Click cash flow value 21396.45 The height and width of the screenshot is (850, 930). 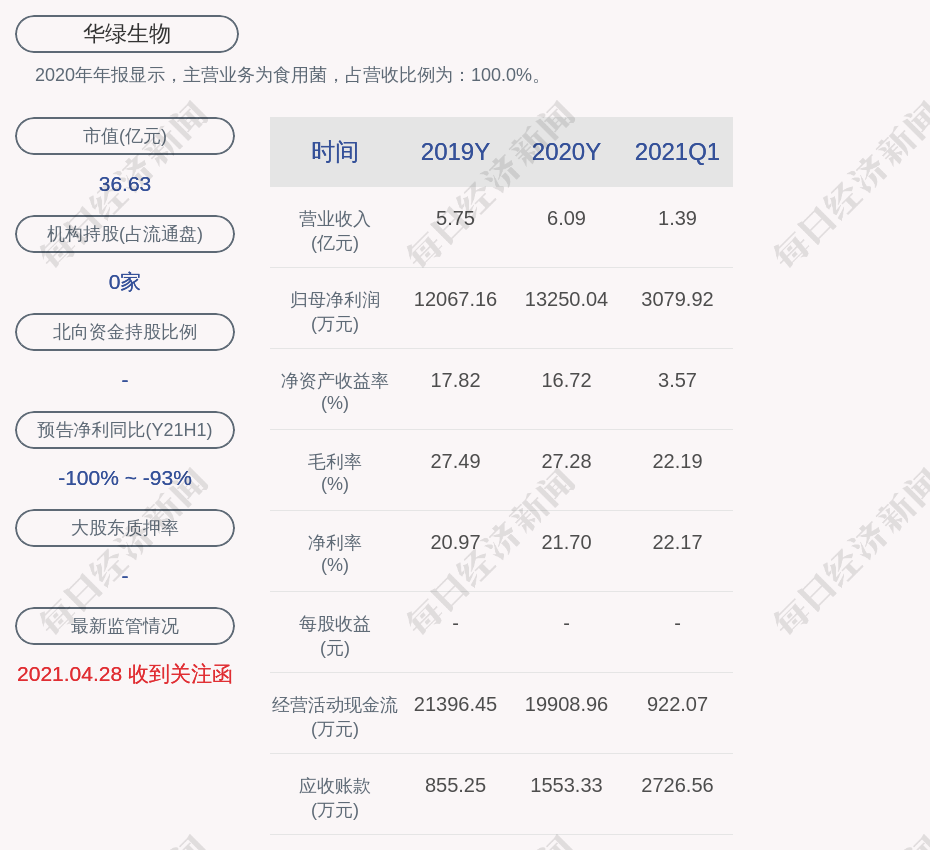[455, 704]
